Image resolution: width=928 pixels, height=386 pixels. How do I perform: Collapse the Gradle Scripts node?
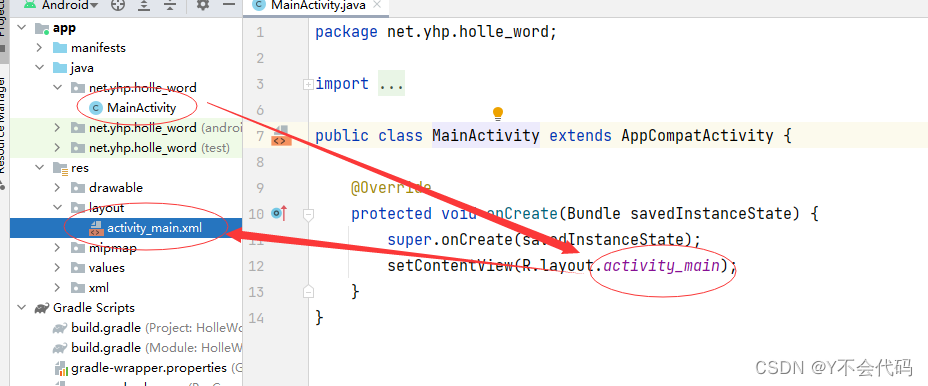pos(22,308)
